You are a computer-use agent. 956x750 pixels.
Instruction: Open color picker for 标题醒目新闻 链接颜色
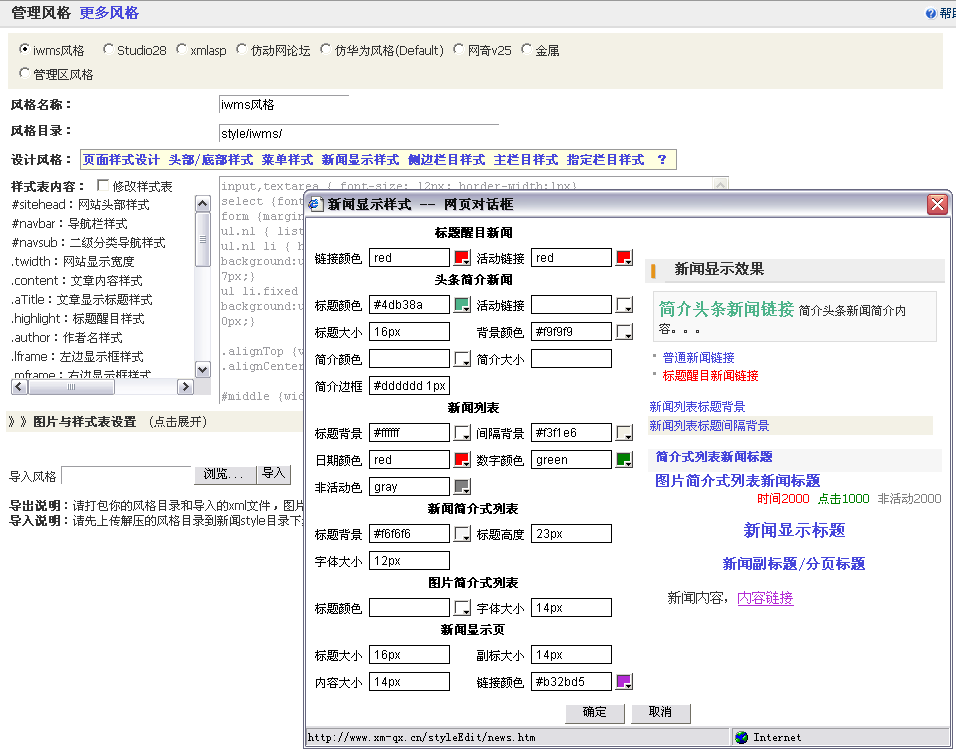pyautogui.click(x=462, y=258)
